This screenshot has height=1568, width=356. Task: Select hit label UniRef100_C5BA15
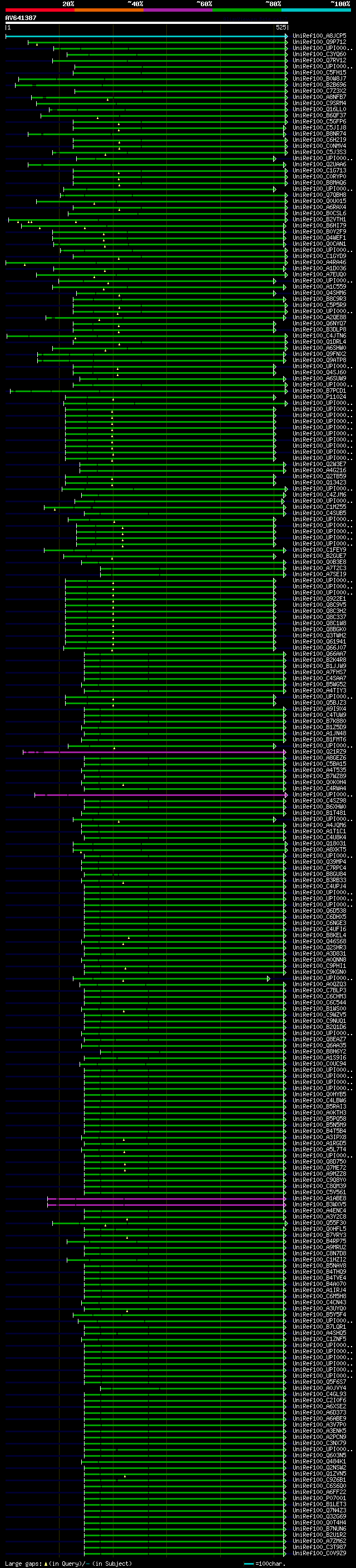(x=319, y=764)
